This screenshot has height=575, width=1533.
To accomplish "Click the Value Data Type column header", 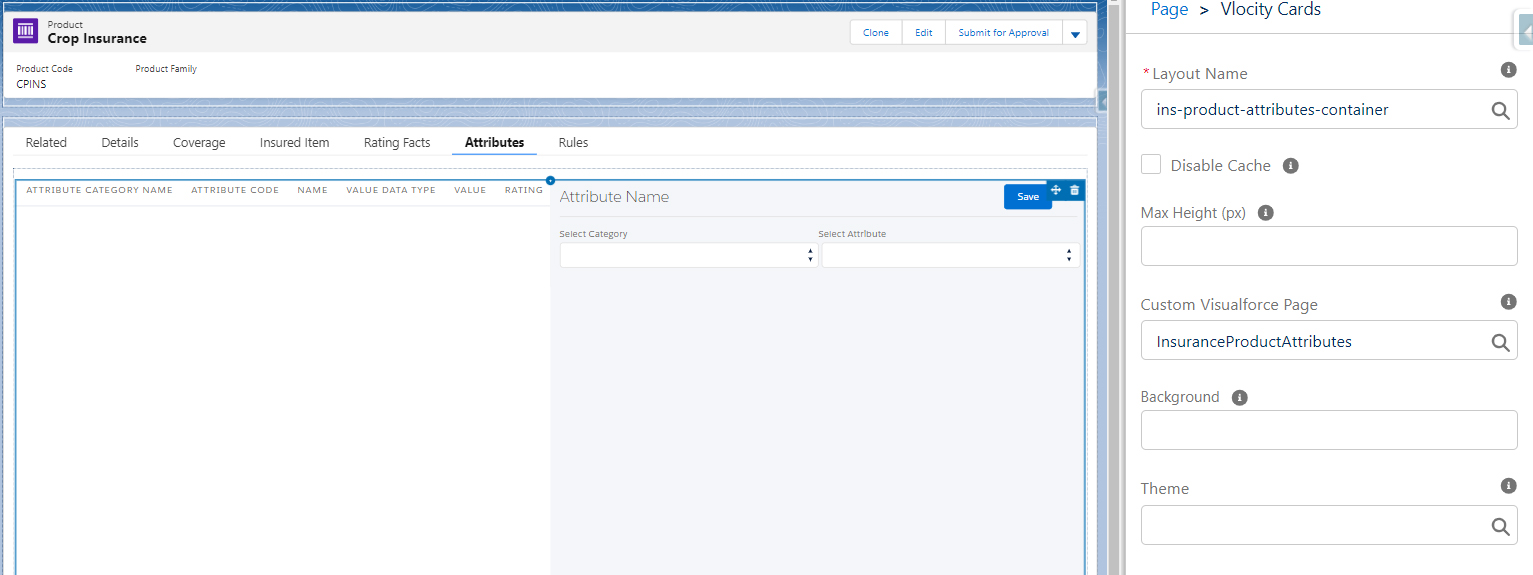I will click(391, 190).
